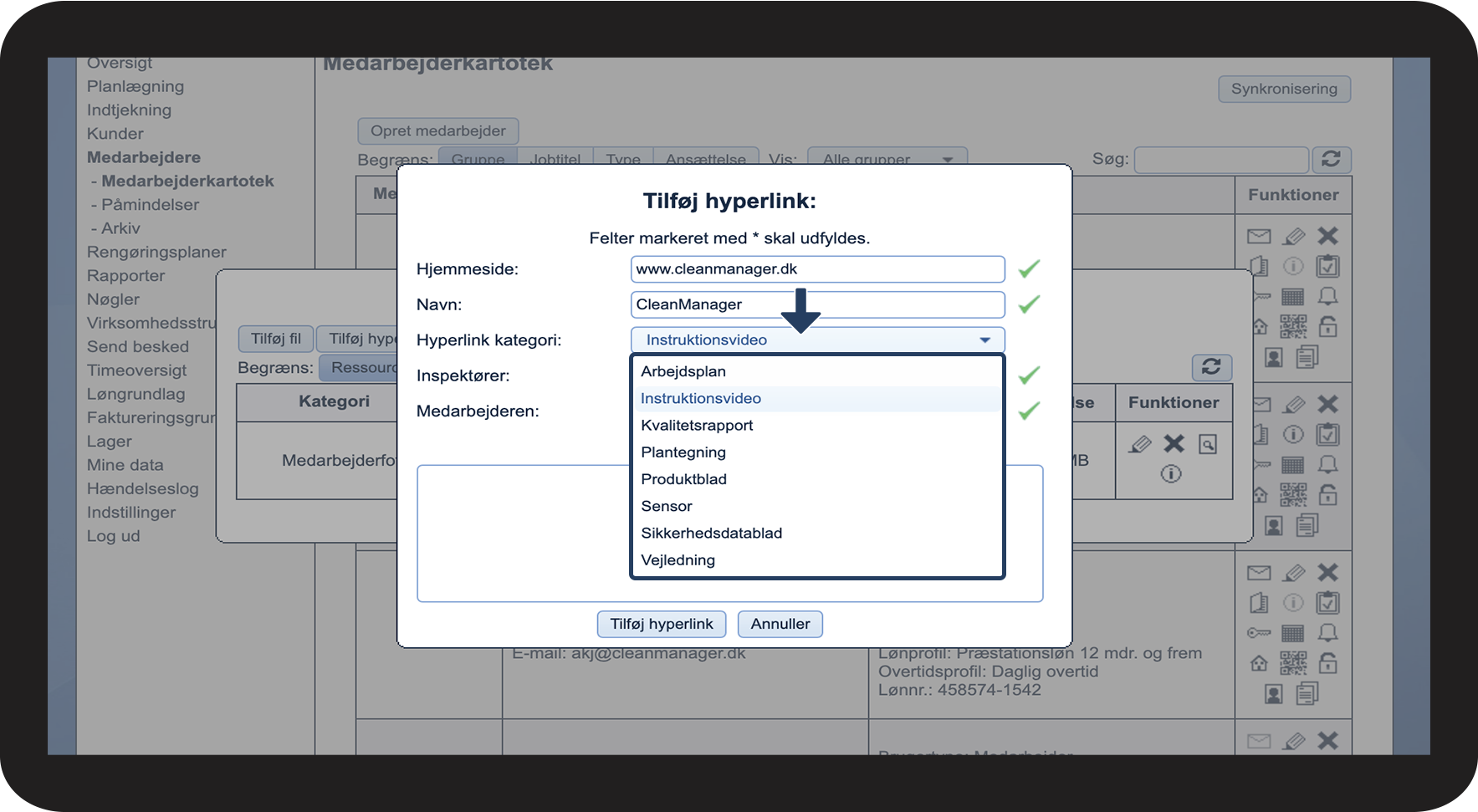Click the calendar grid icon in first employee row
The width and height of the screenshot is (1478, 812).
[x=1292, y=297]
